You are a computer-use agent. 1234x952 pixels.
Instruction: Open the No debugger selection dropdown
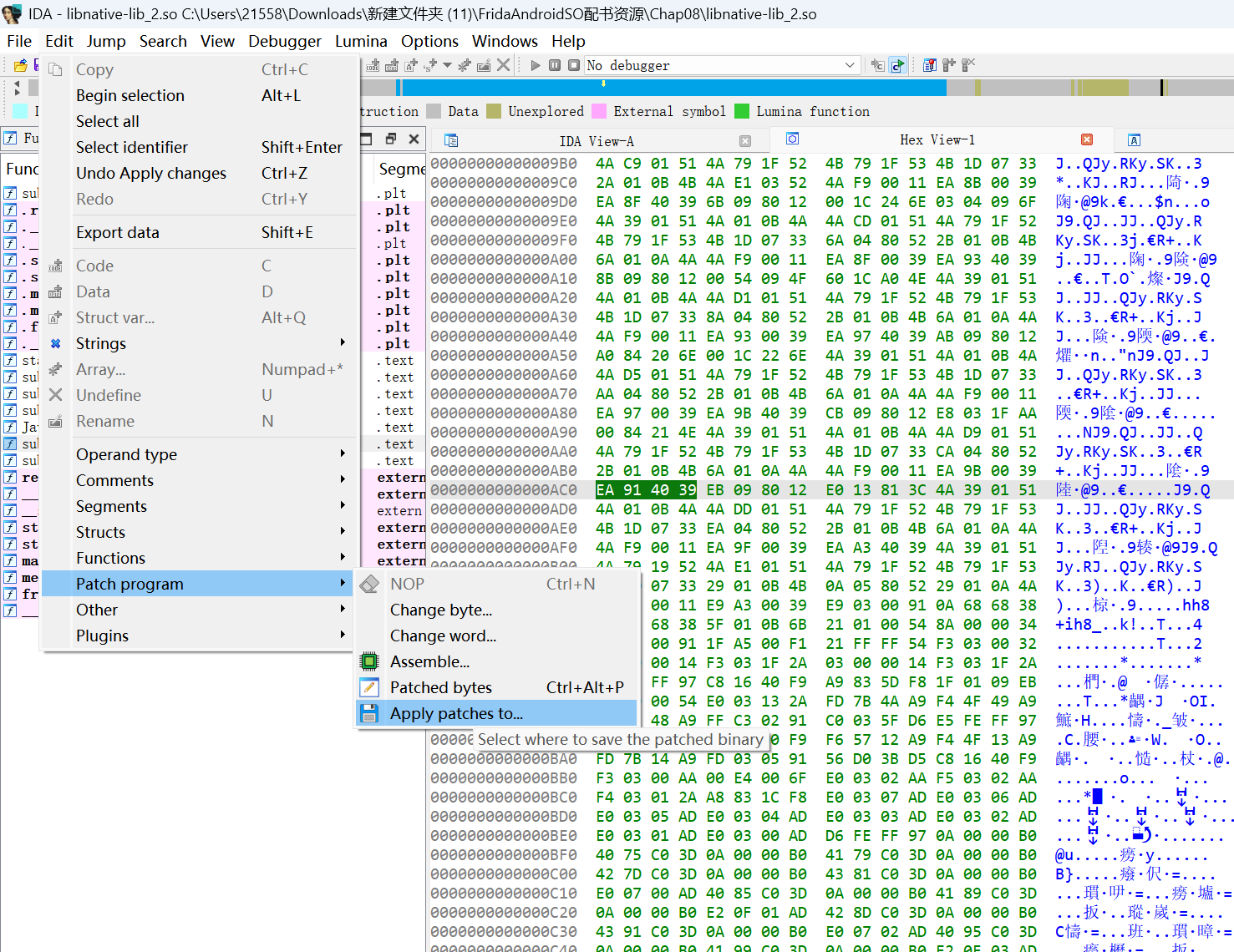click(722, 65)
